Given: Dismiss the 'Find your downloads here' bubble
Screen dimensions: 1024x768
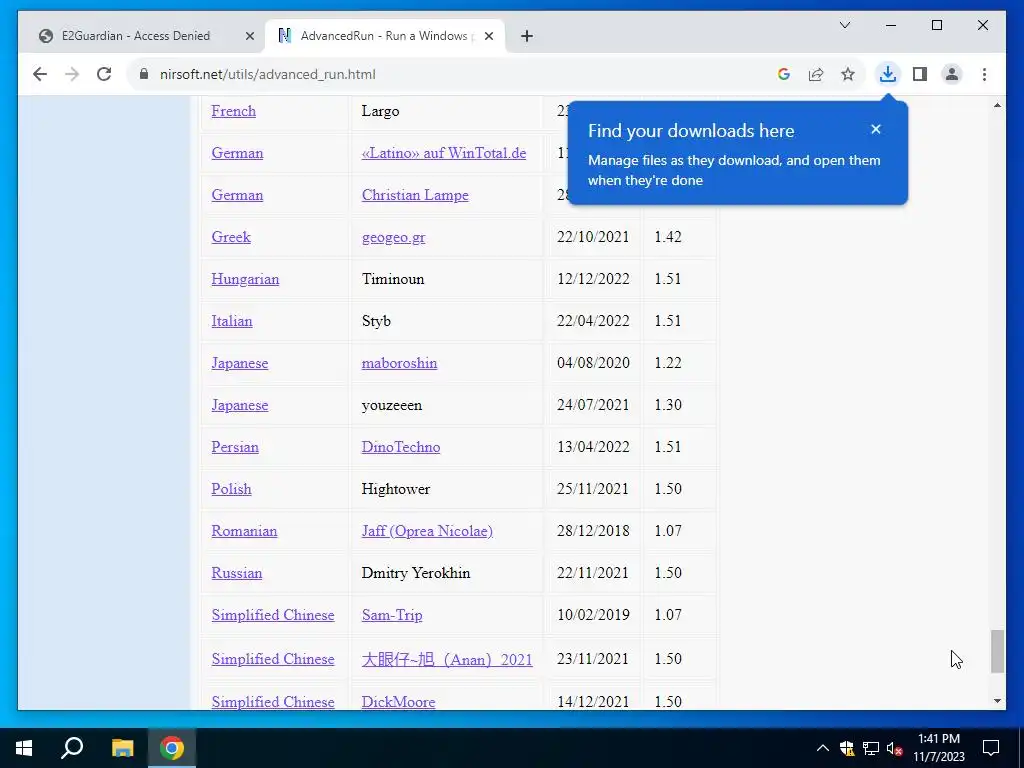Looking at the screenshot, I should [876, 129].
